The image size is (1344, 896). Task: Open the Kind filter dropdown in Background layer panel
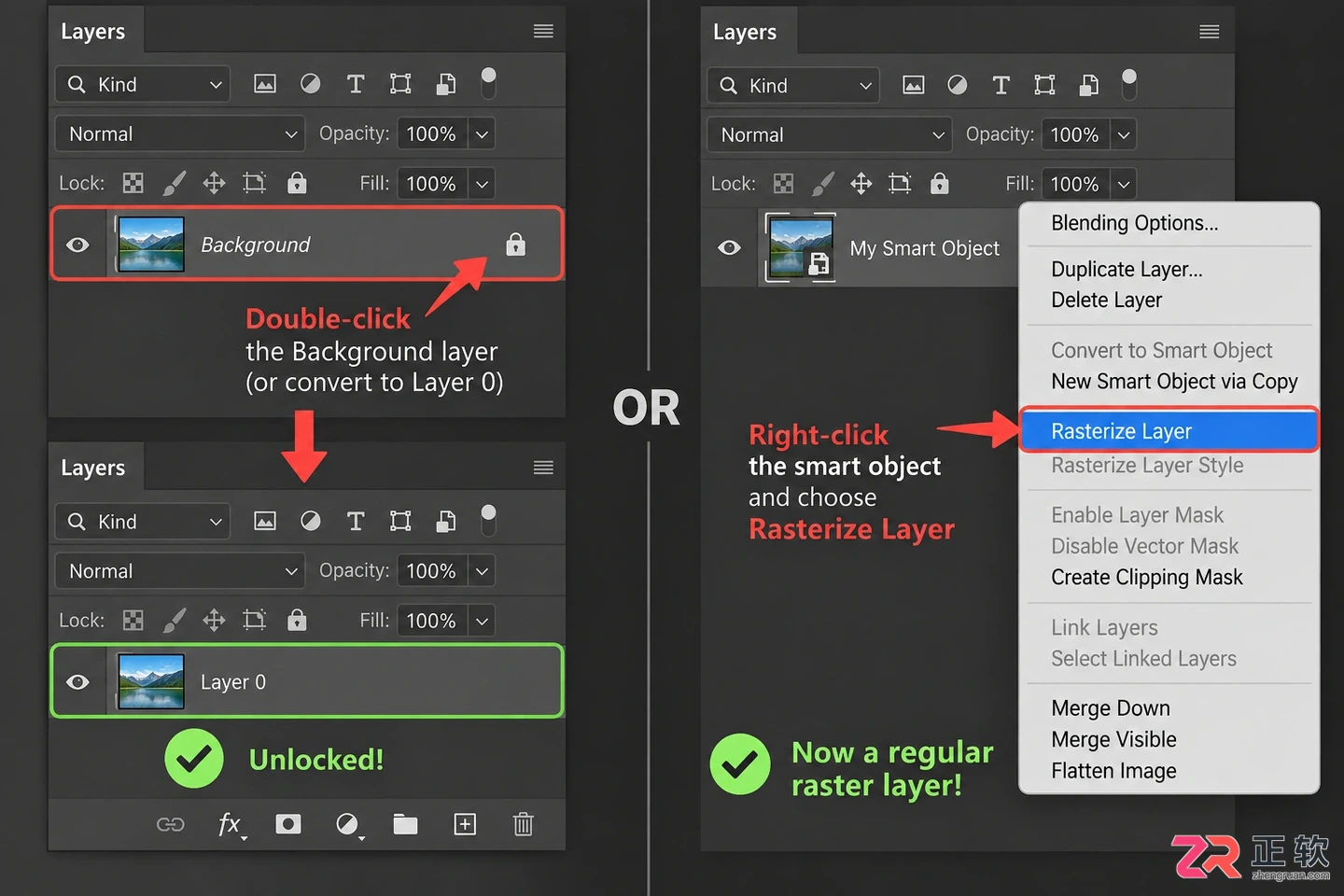pyautogui.click(x=143, y=84)
